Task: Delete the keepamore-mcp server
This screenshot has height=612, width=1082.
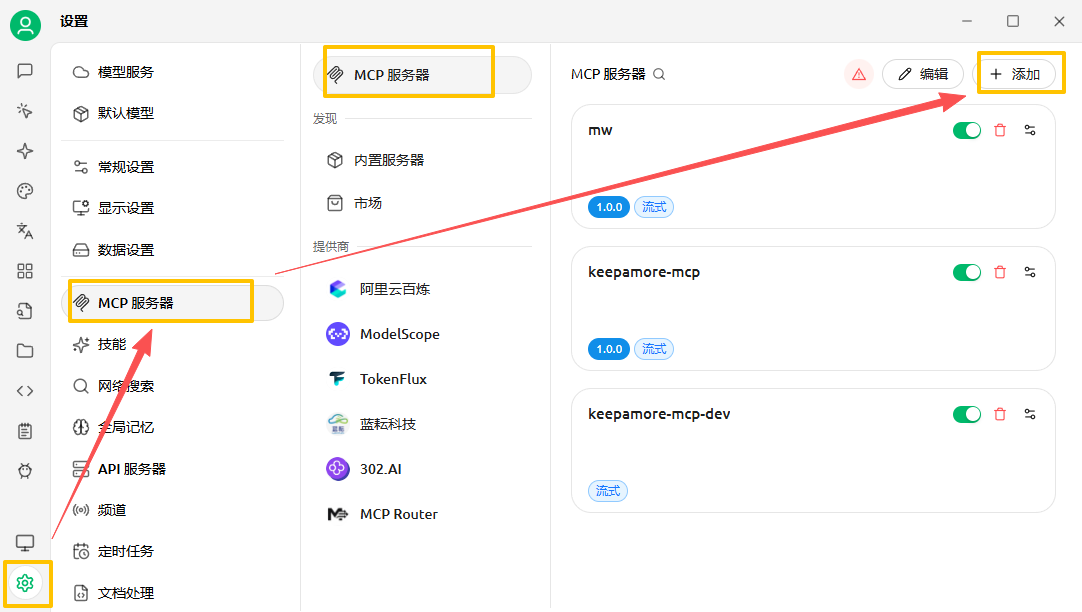Action: click(1000, 273)
